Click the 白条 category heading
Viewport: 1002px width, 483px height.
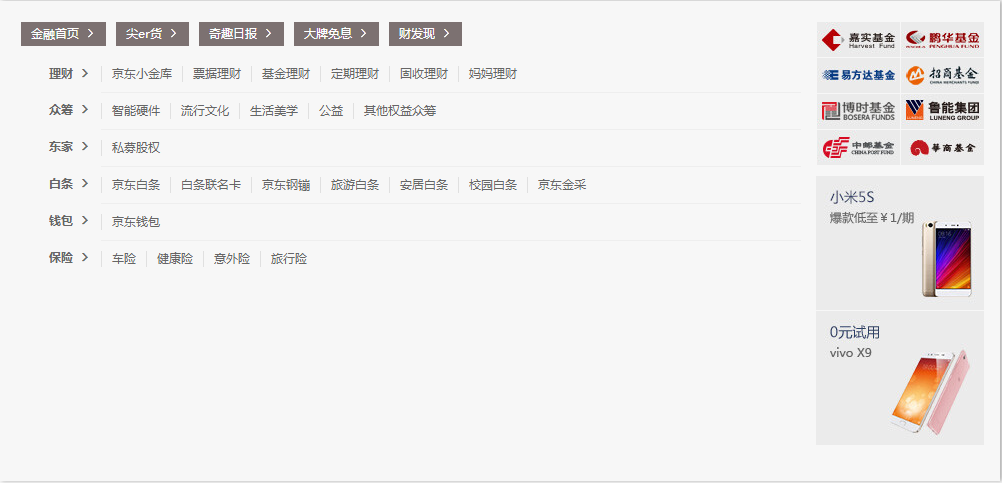pos(61,184)
